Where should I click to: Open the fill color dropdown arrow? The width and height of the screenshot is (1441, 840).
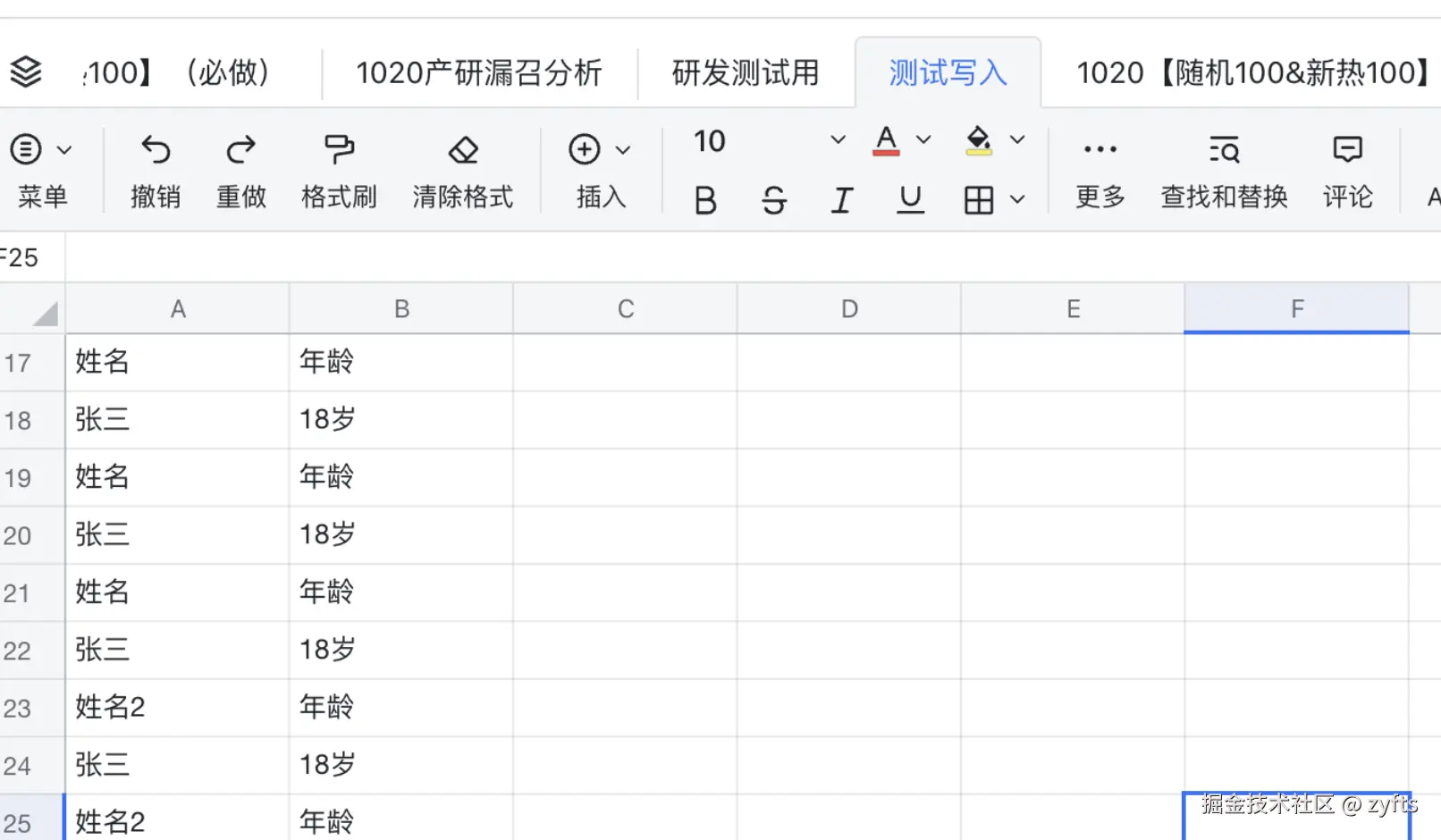coord(1018,140)
